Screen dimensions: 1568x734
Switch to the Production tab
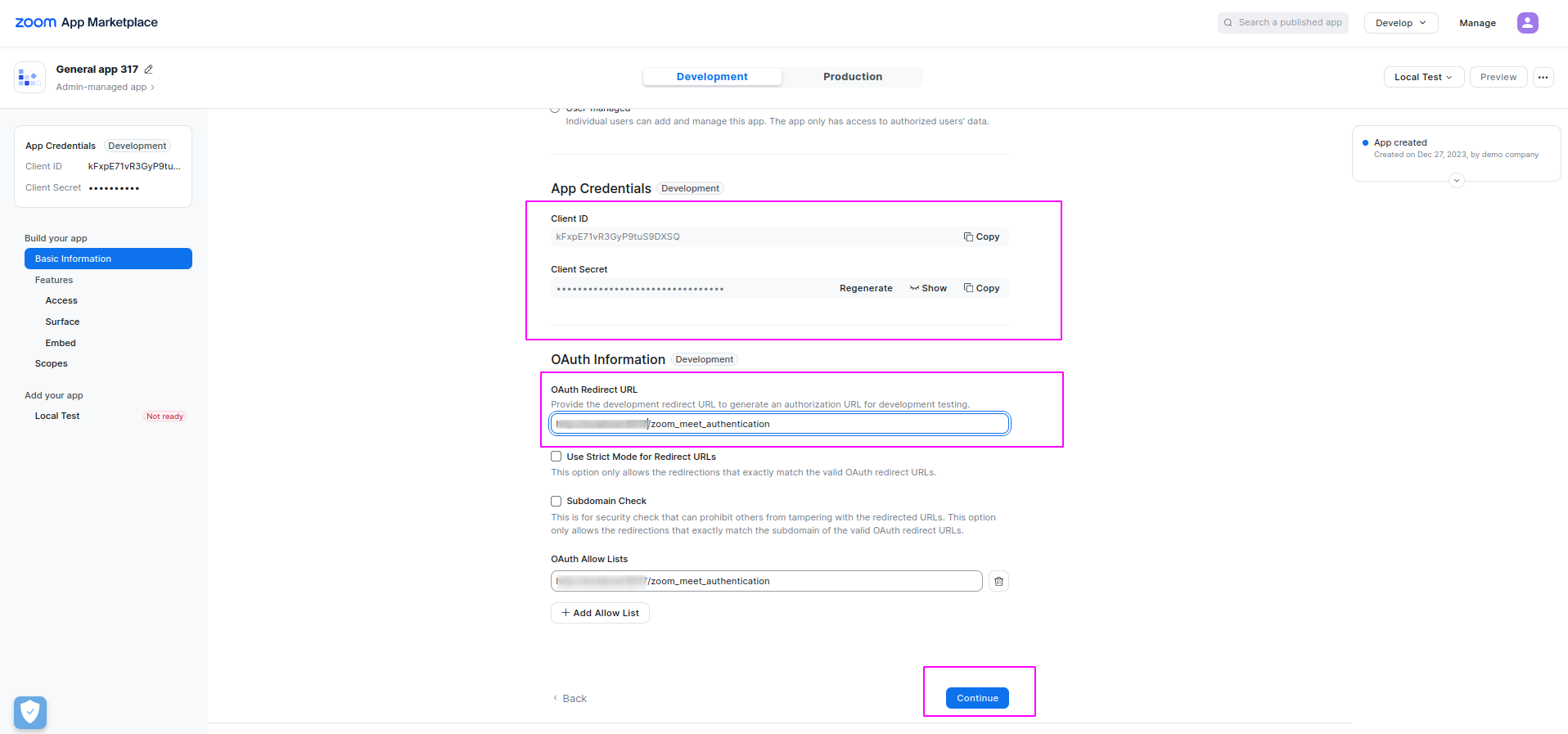pos(852,77)
